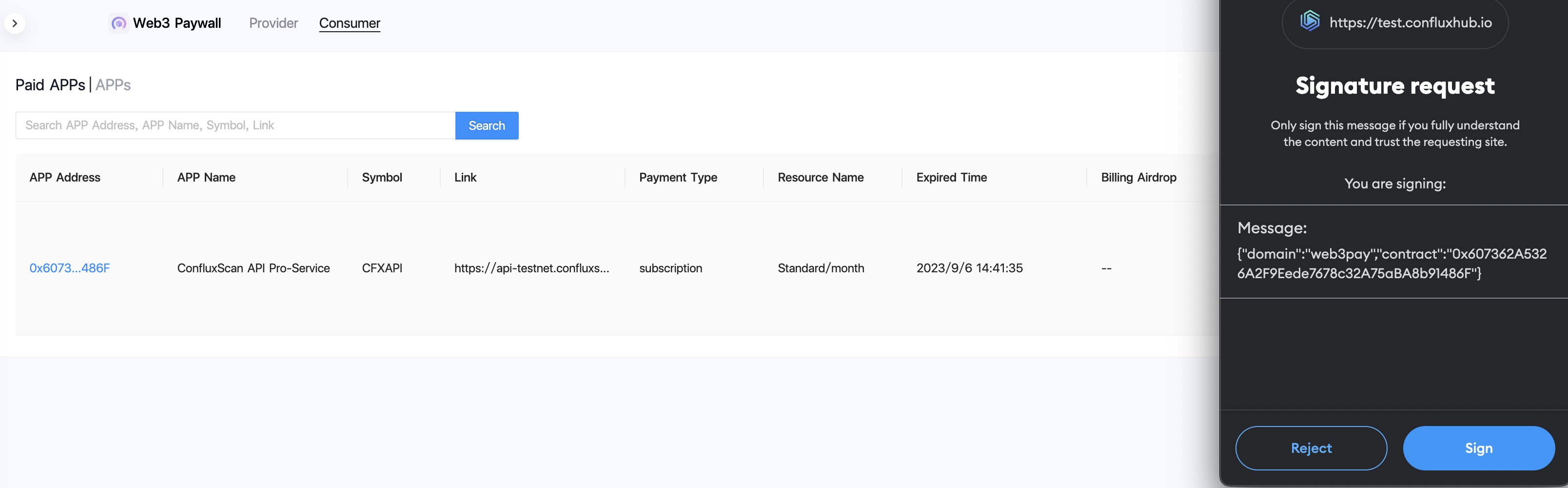Open the Paid APPs view
Viewport: 1568px width, 488px height.
tap(50, 85)
